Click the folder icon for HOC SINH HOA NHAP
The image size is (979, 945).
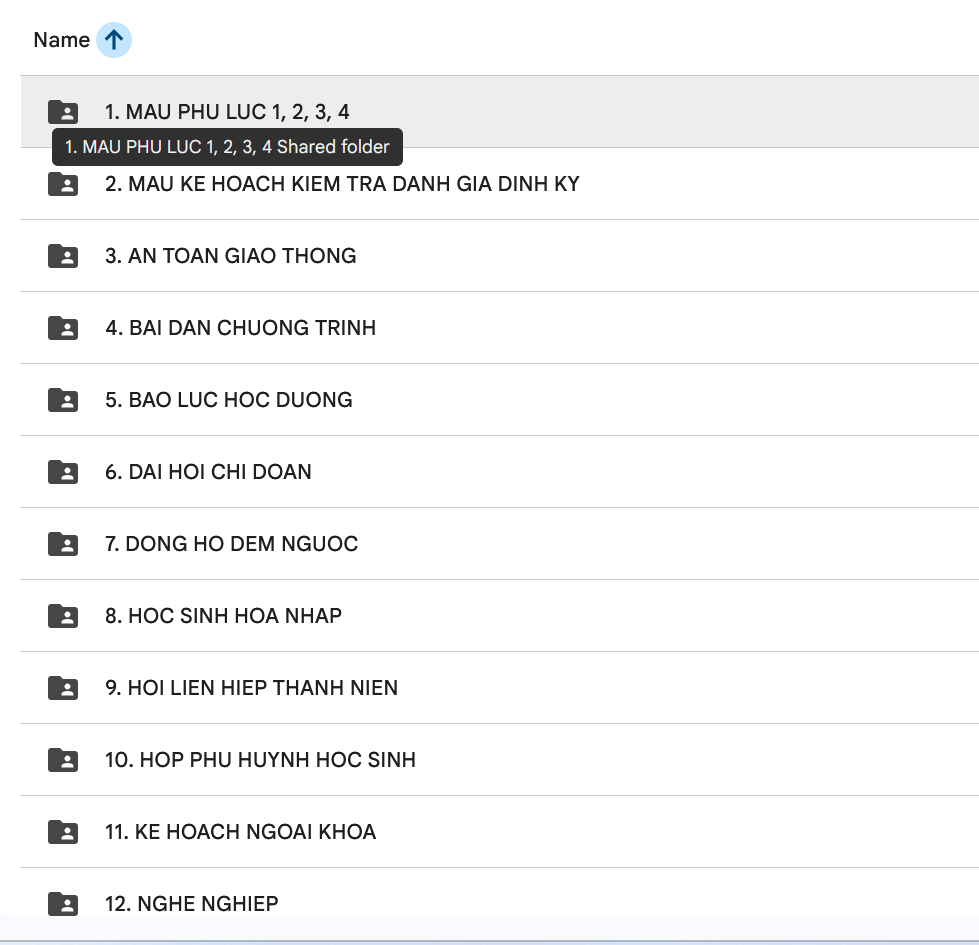pyautogui.click(x=63, y=616)
